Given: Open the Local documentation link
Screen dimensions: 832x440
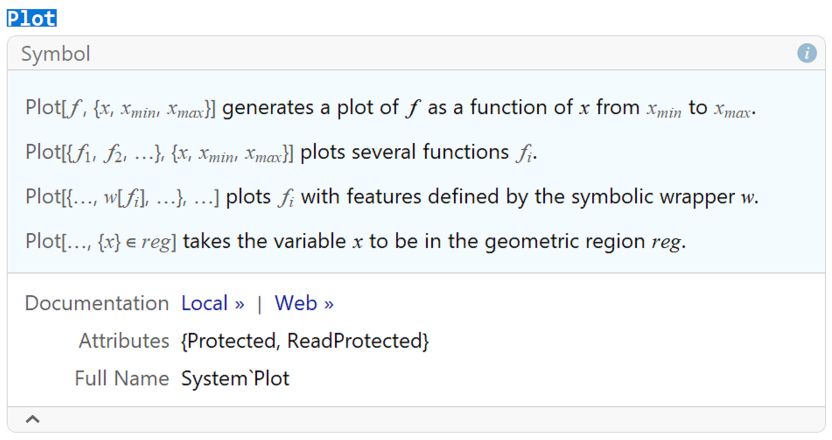Looking at the screenshot, I should click(212, 303).
